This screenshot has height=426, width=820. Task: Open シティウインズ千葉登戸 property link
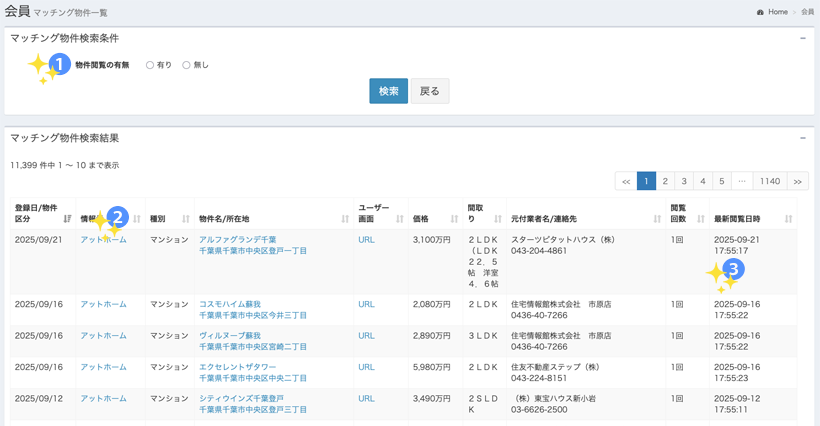click(x=242, y=398)
